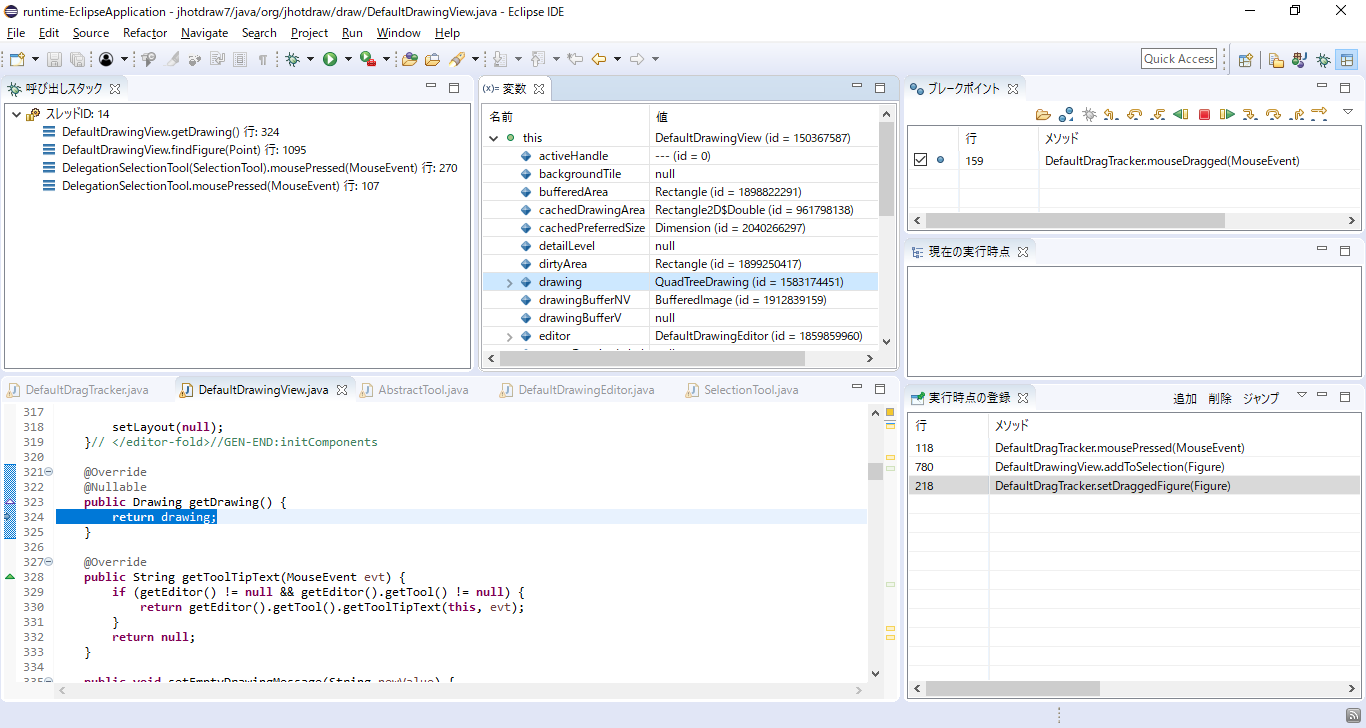
Task: Click the green Run button icon
Action: point(330,59)
